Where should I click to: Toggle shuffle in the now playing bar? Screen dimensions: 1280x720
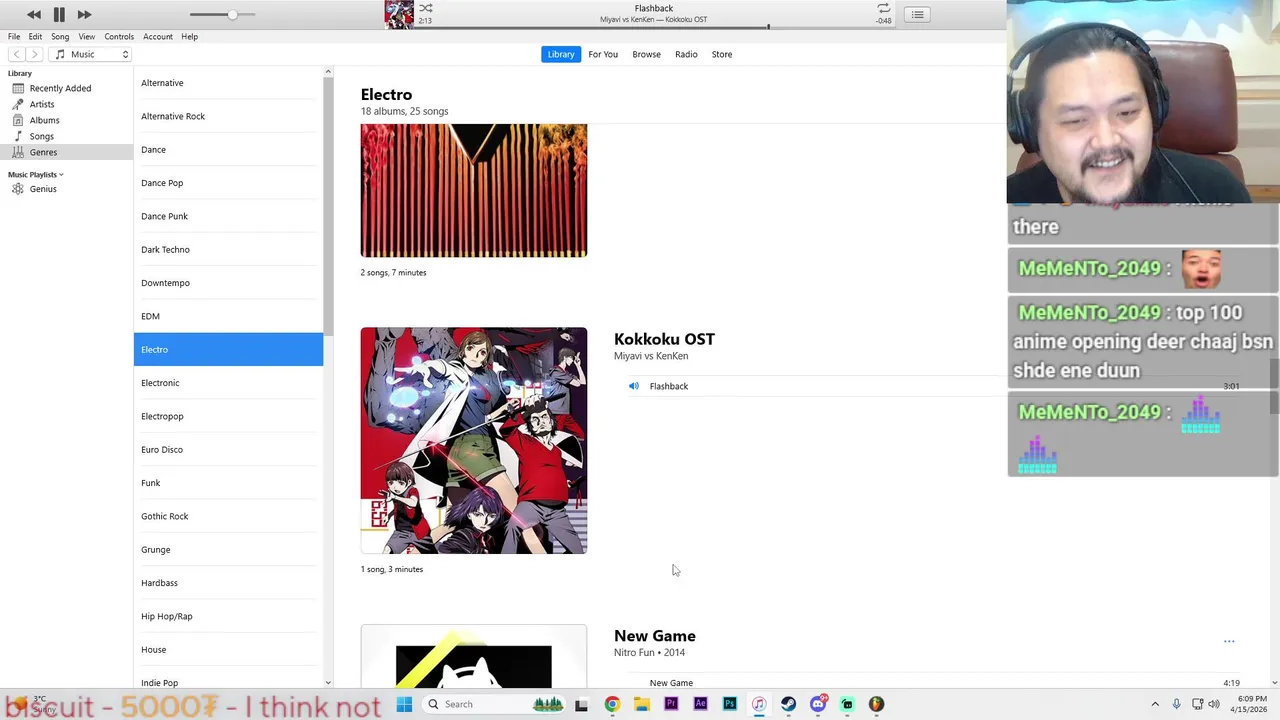tap(426, 8)
